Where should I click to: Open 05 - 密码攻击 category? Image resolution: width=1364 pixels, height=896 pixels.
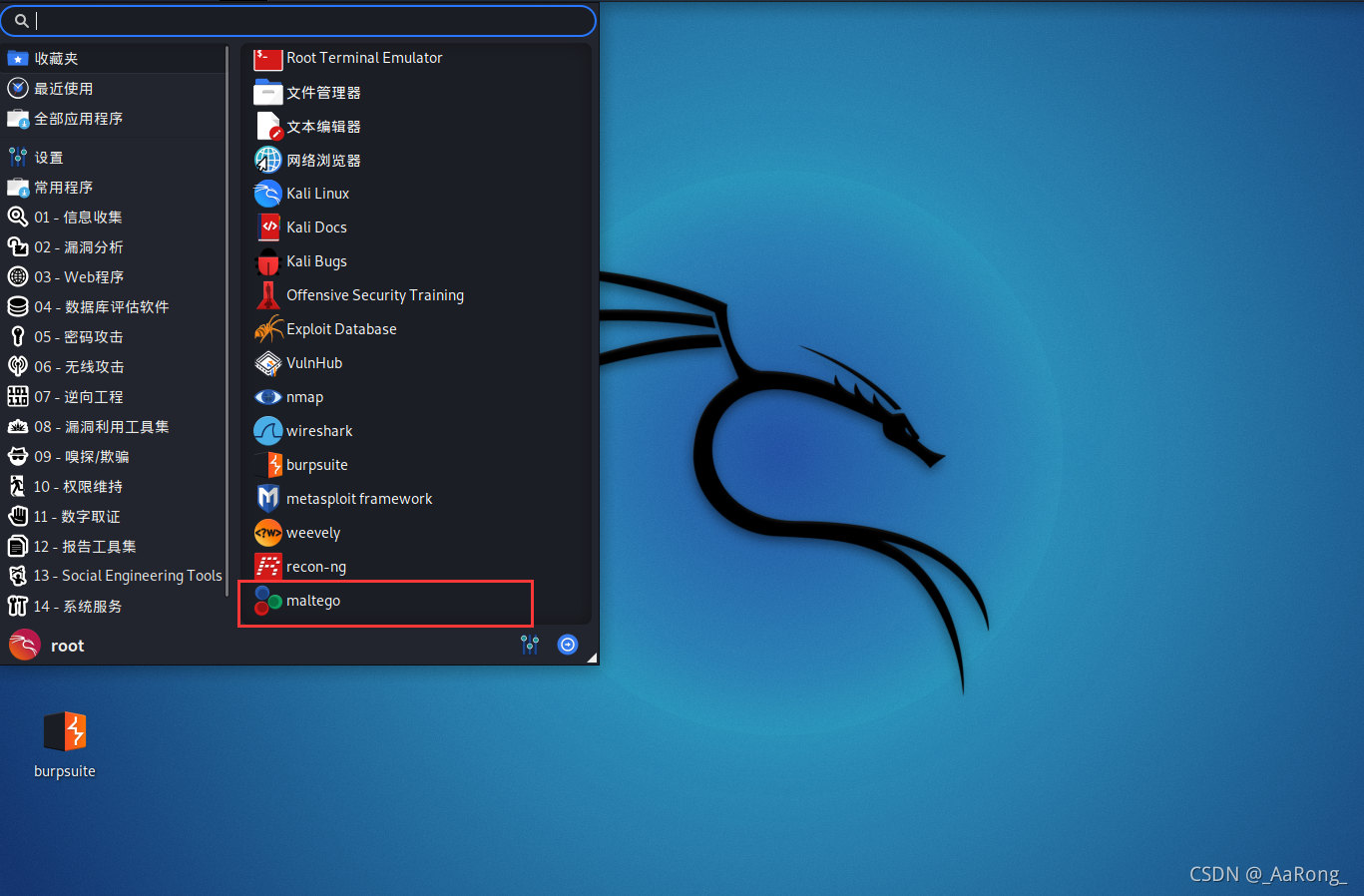point(114,337)
